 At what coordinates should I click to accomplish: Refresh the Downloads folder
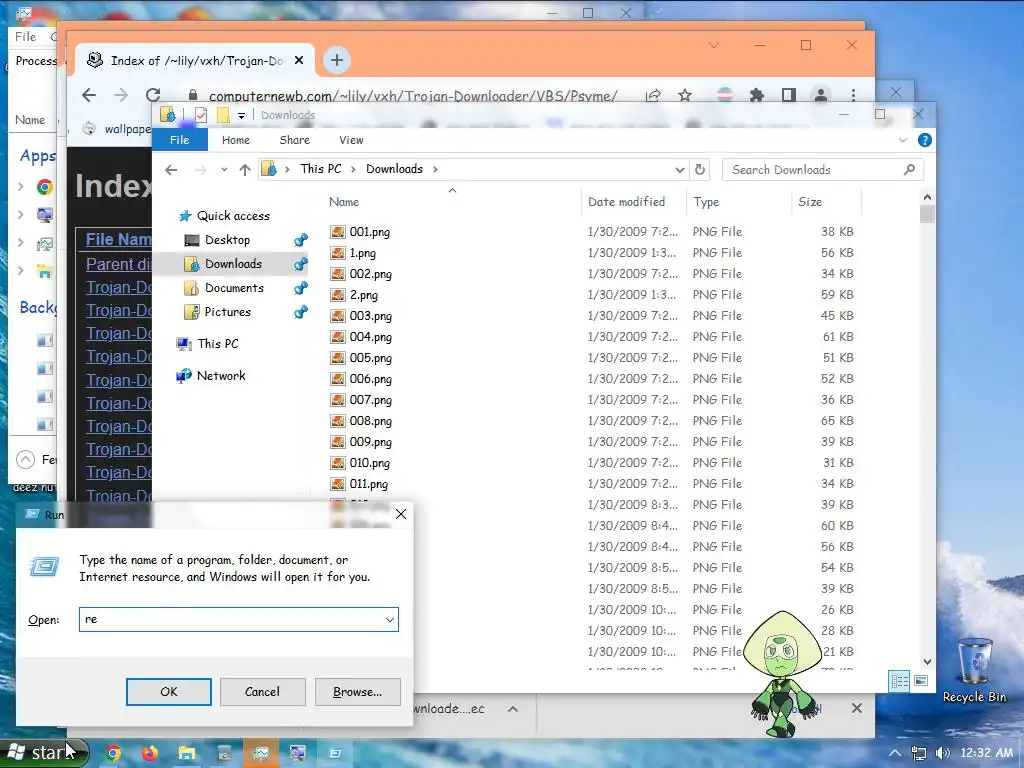point(699,170)
